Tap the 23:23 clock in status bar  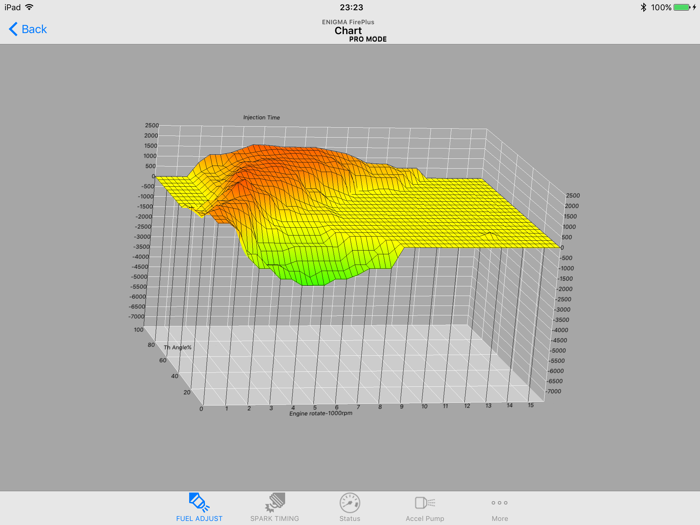point(351,7)
